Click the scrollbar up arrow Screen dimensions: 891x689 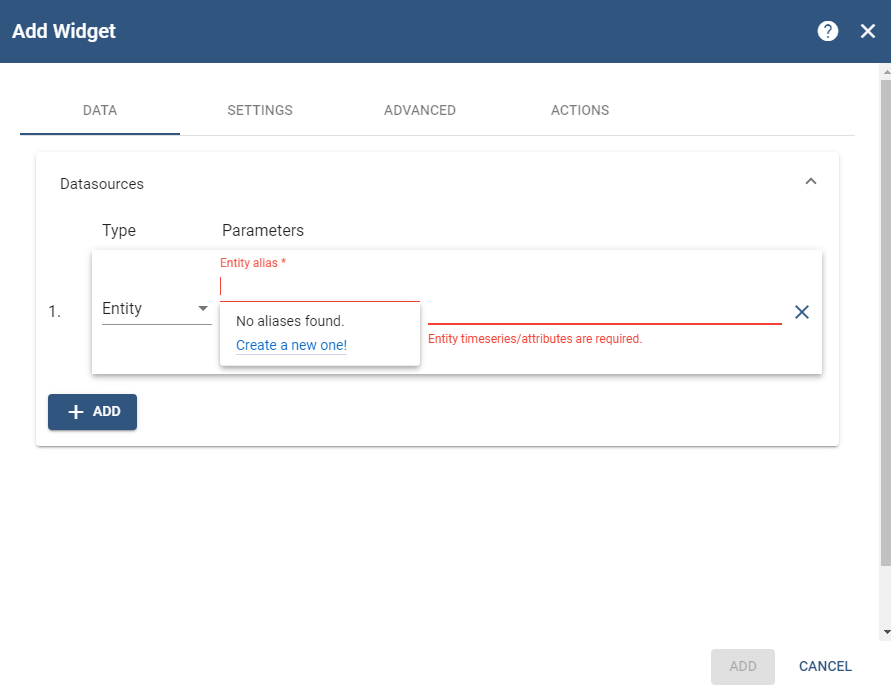click(885, 72)
